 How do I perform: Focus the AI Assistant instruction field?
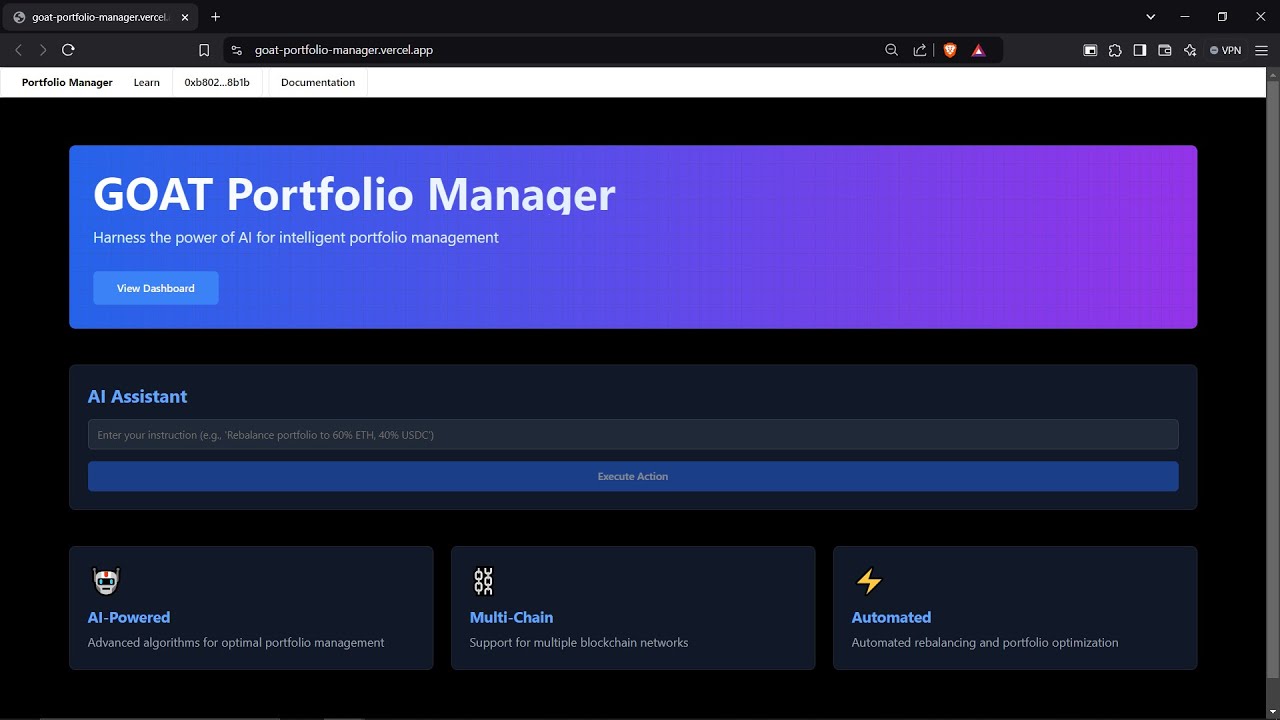tap(633, 435)
